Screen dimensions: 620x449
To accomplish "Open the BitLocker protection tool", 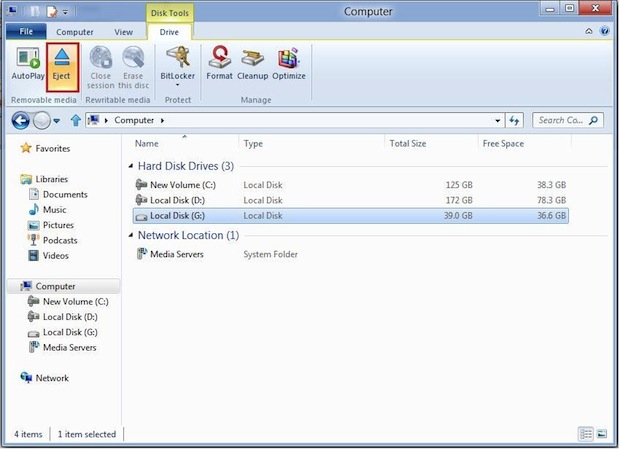I will (x=178, y=65).
